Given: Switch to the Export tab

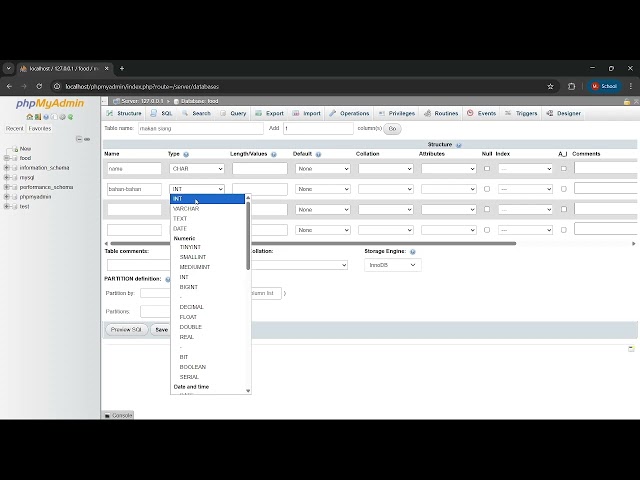Looking at the screenshot, I should point(269,113).
